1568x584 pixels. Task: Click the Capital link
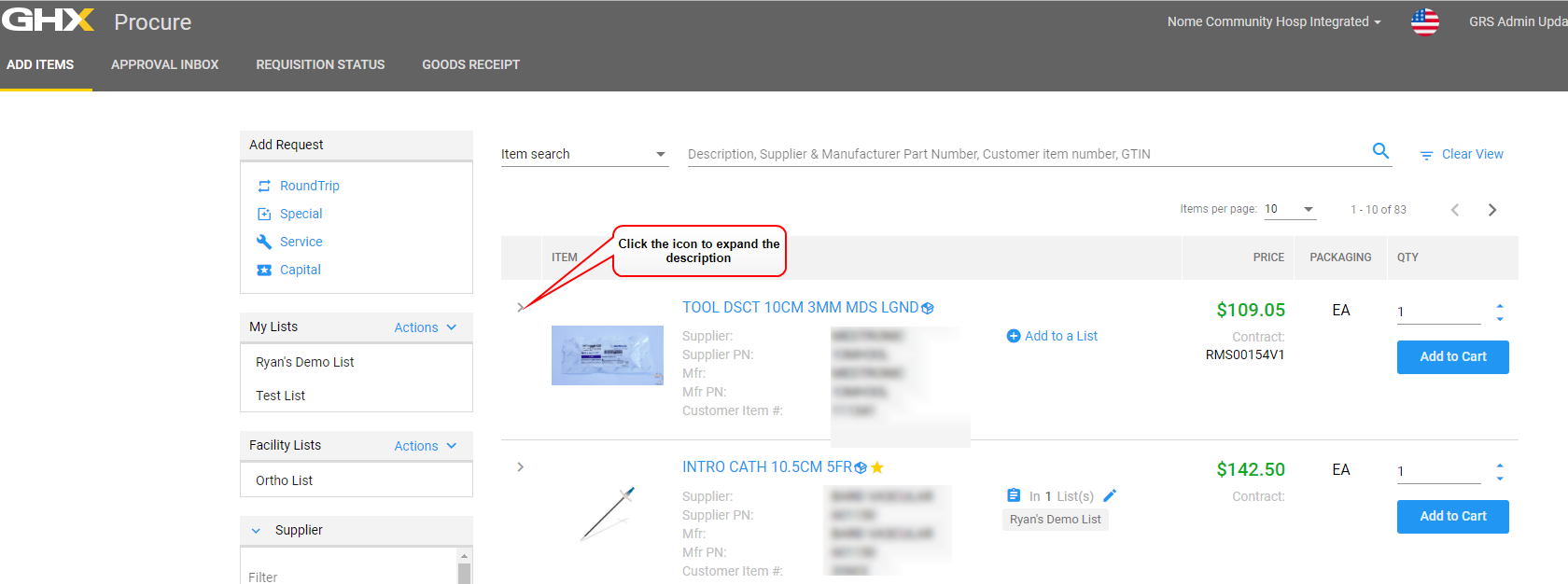pos(300,270)
